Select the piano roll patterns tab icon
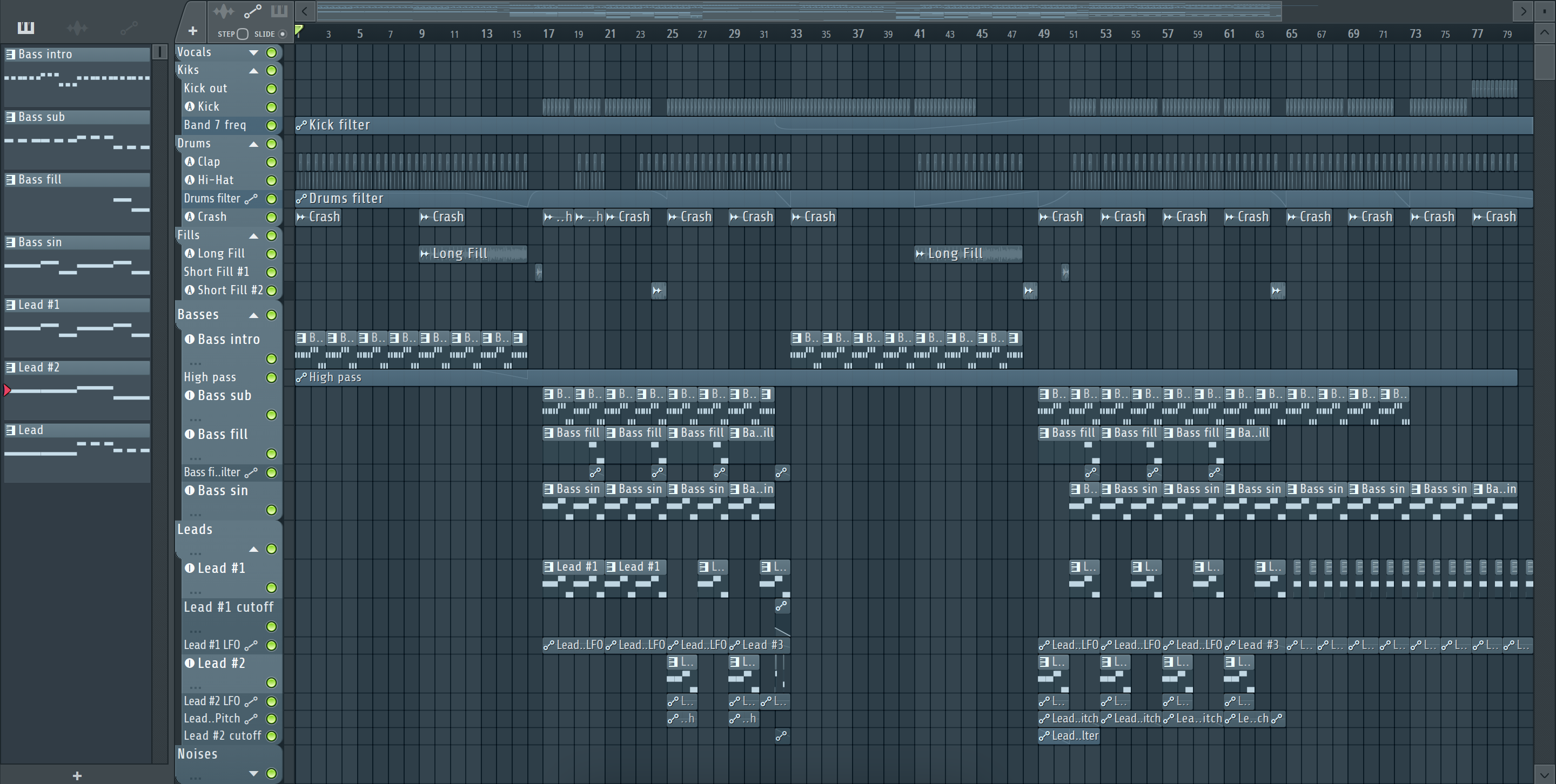This screenshot has width=1556, height=784. pos(25,27)
